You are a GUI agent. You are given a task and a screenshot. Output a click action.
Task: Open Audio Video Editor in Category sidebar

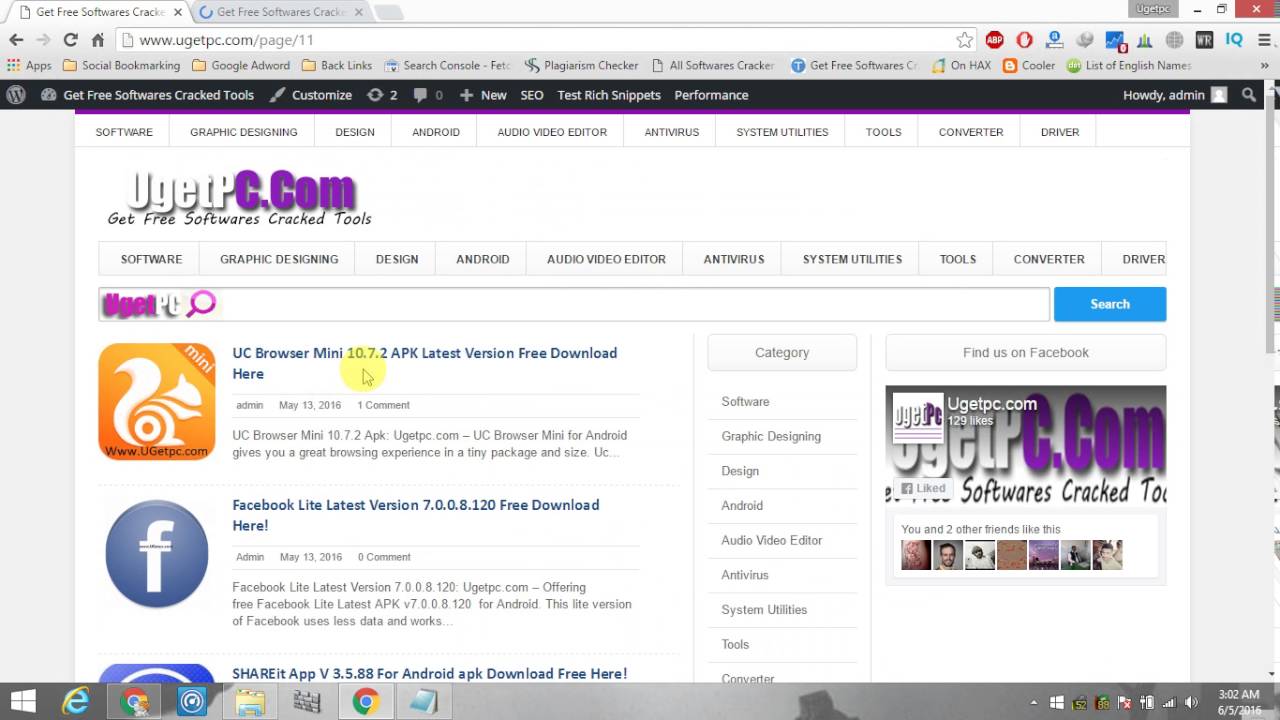pyautogui.click(x=772, y=540)
